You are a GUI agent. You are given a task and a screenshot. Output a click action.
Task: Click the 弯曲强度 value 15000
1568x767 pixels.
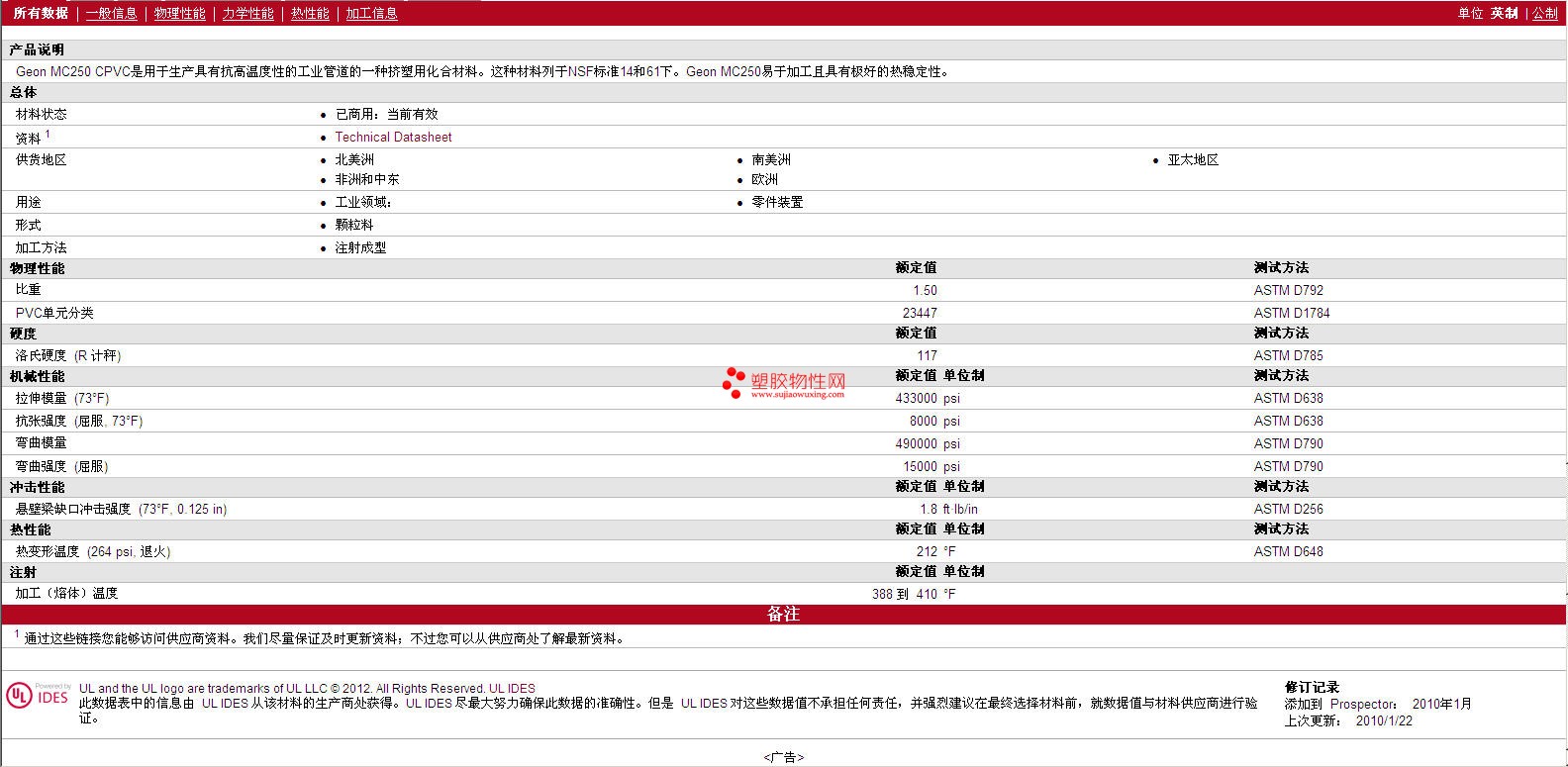point(920,466)
